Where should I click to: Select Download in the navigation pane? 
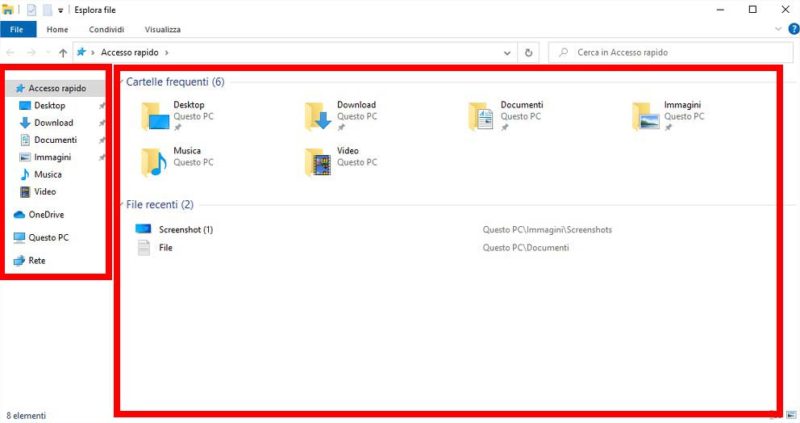[56, 122]
